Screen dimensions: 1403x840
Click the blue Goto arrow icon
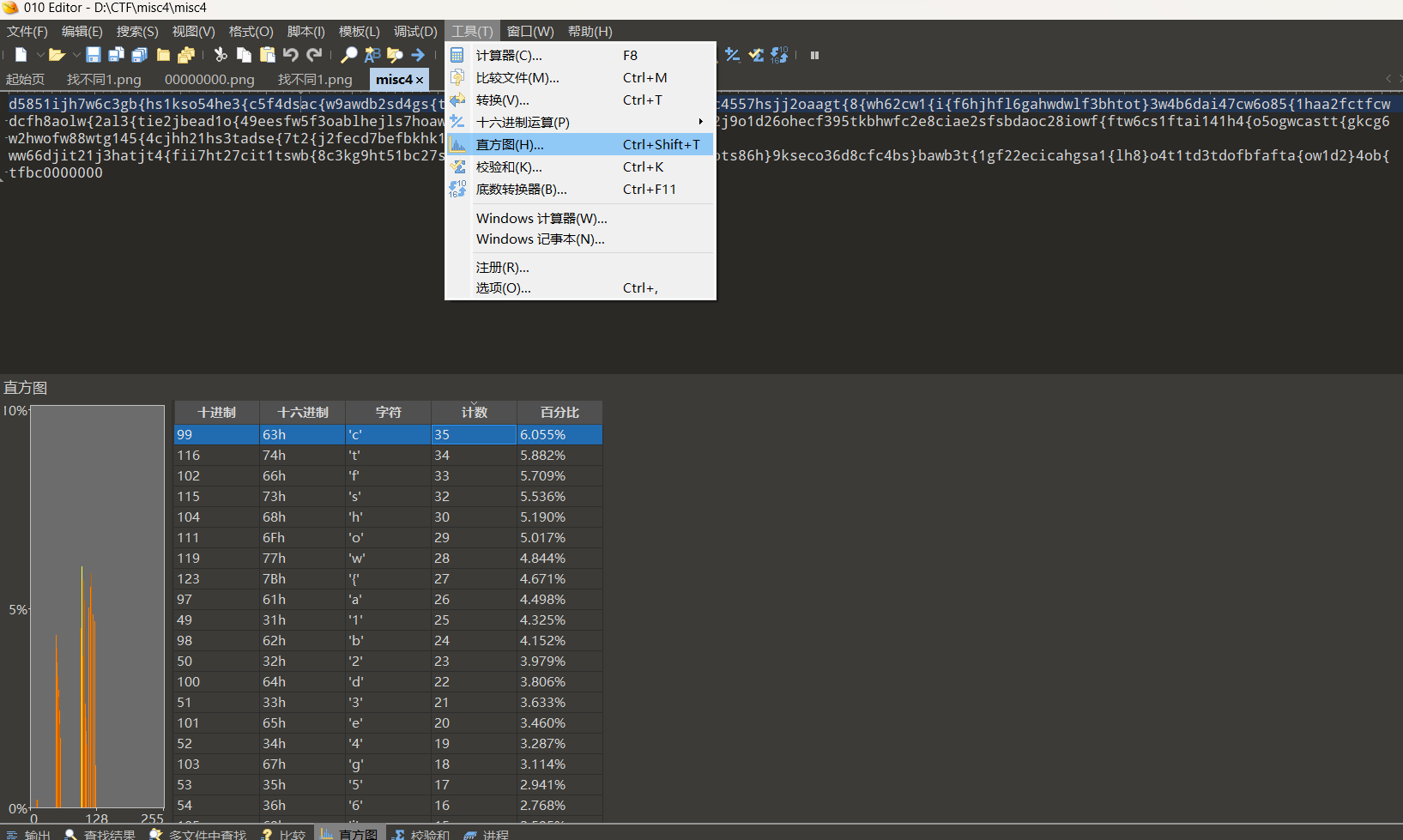[x=418, y=55]
